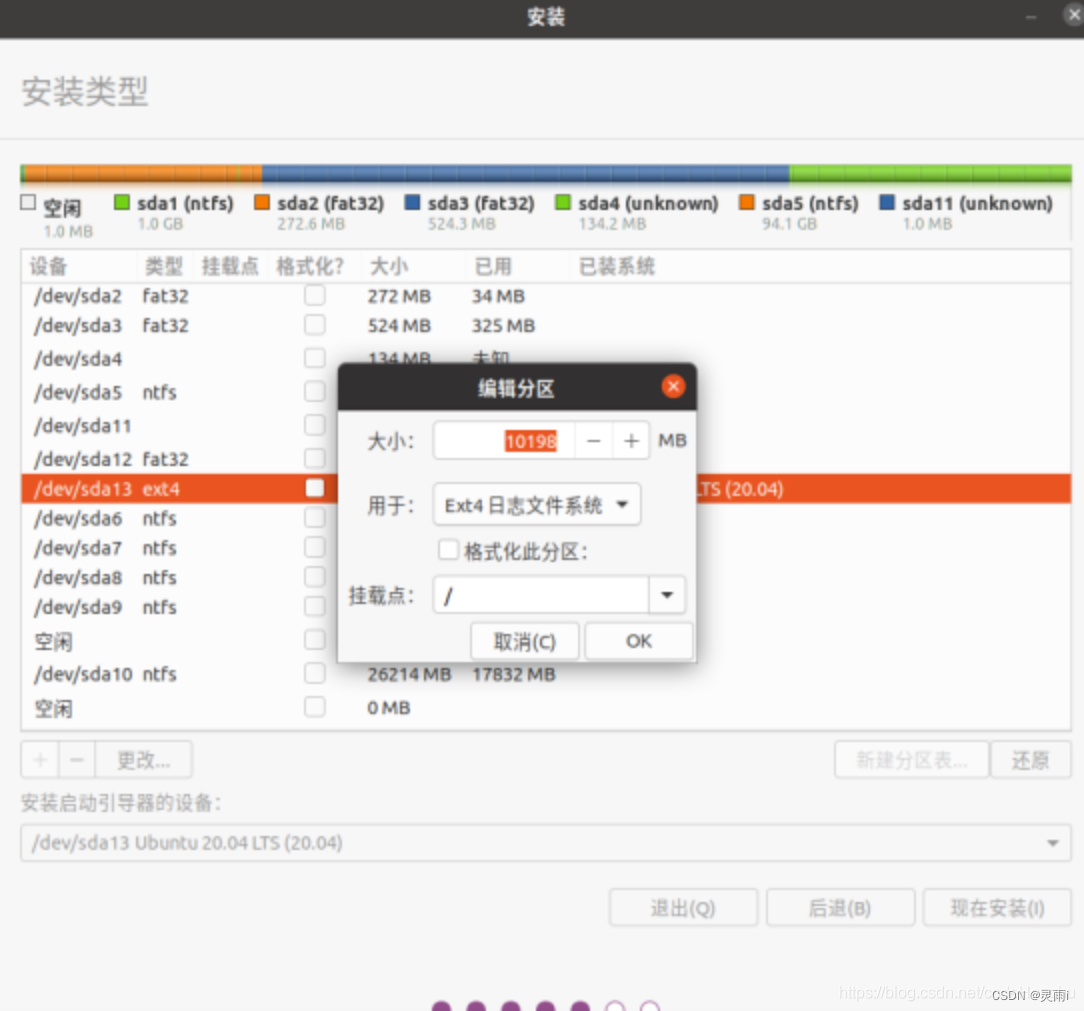Click the sda3 (fat32) blue legend swatch
The height and width of the screenshot is (1011, 1084).
pyautogui.click(x=412, y=203)
